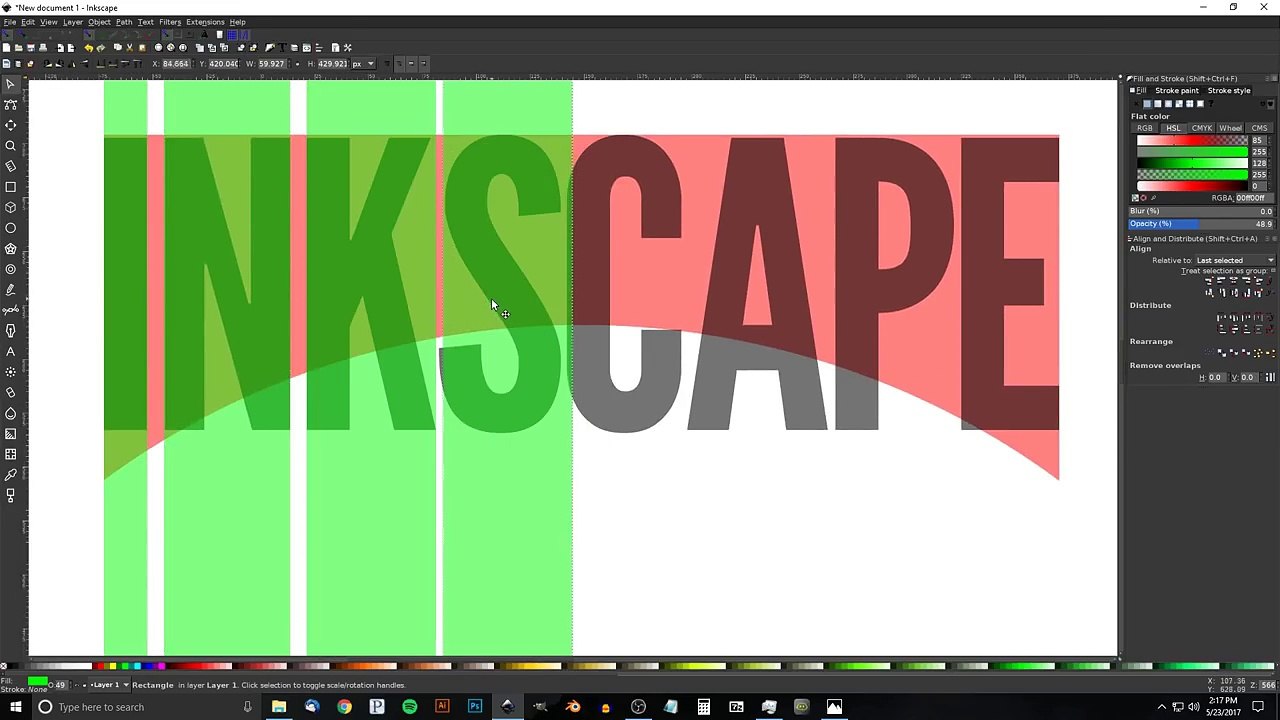Switch to Stroke style tab
Image resolution: width=1280 pixels, height=720 pixels.
click(x=1229, y=91)
